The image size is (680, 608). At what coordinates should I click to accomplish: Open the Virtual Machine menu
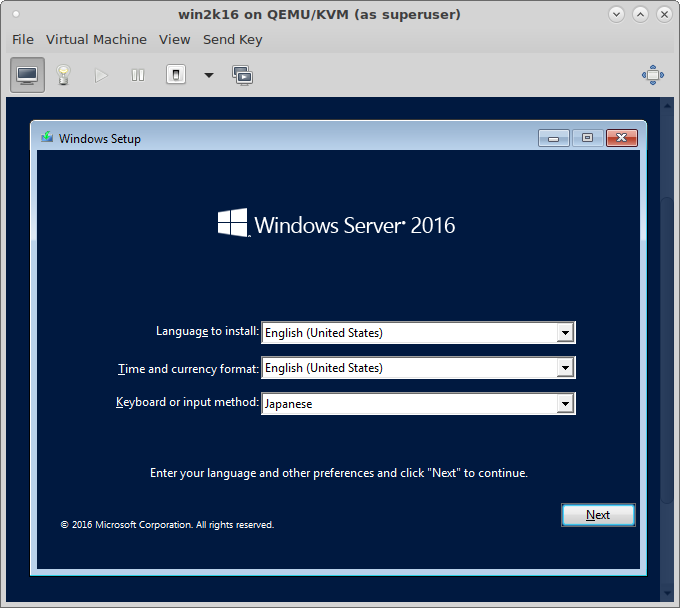pos(96,39)
